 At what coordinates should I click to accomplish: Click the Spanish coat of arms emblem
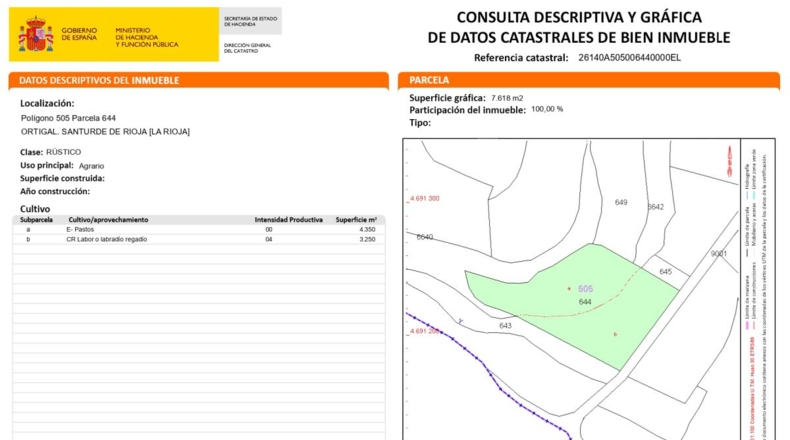pyautogui.click(x=36, y=34)
